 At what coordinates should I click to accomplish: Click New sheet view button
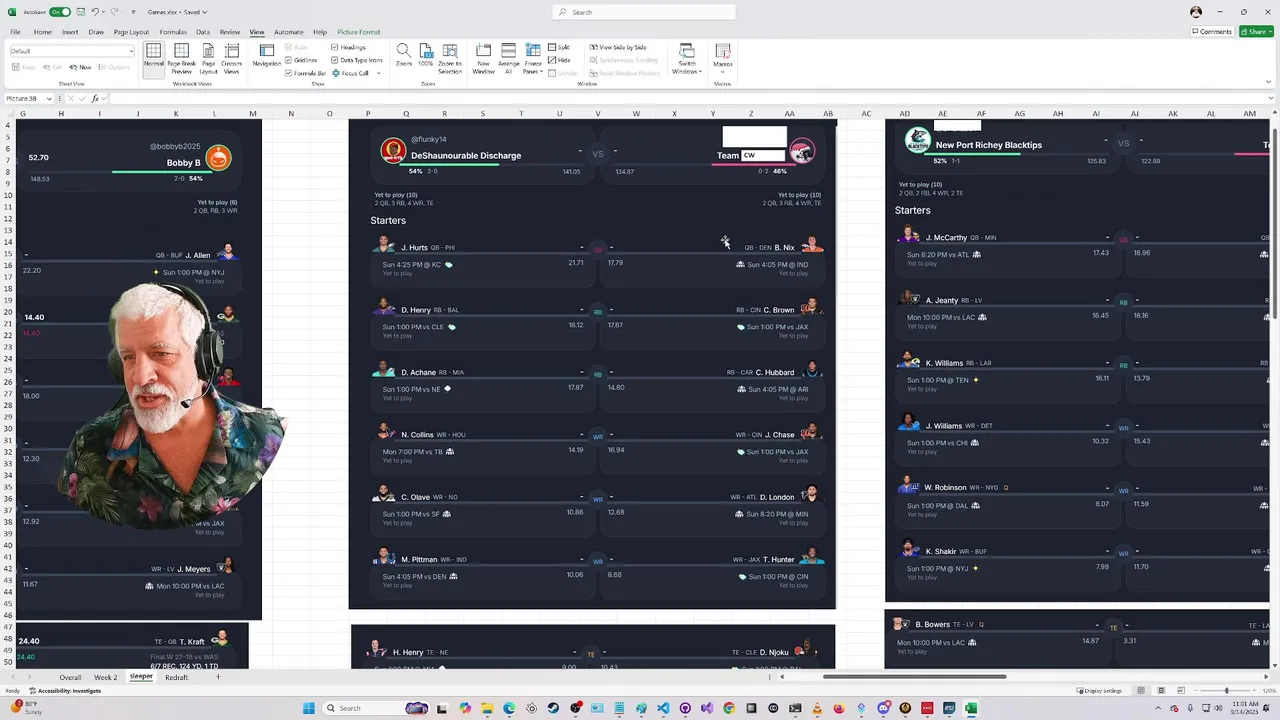click(x=81, y=67)
